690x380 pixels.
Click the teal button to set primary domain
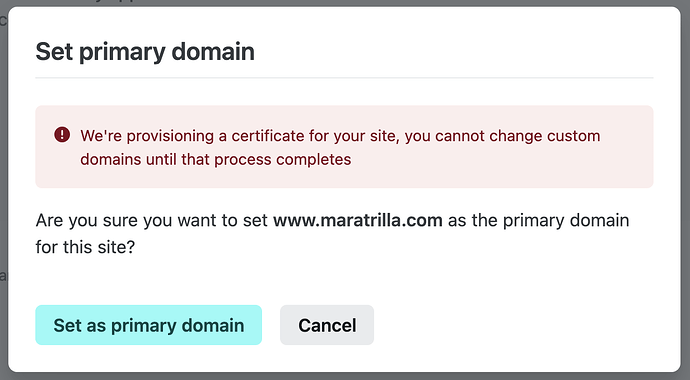tap(149, 325)
